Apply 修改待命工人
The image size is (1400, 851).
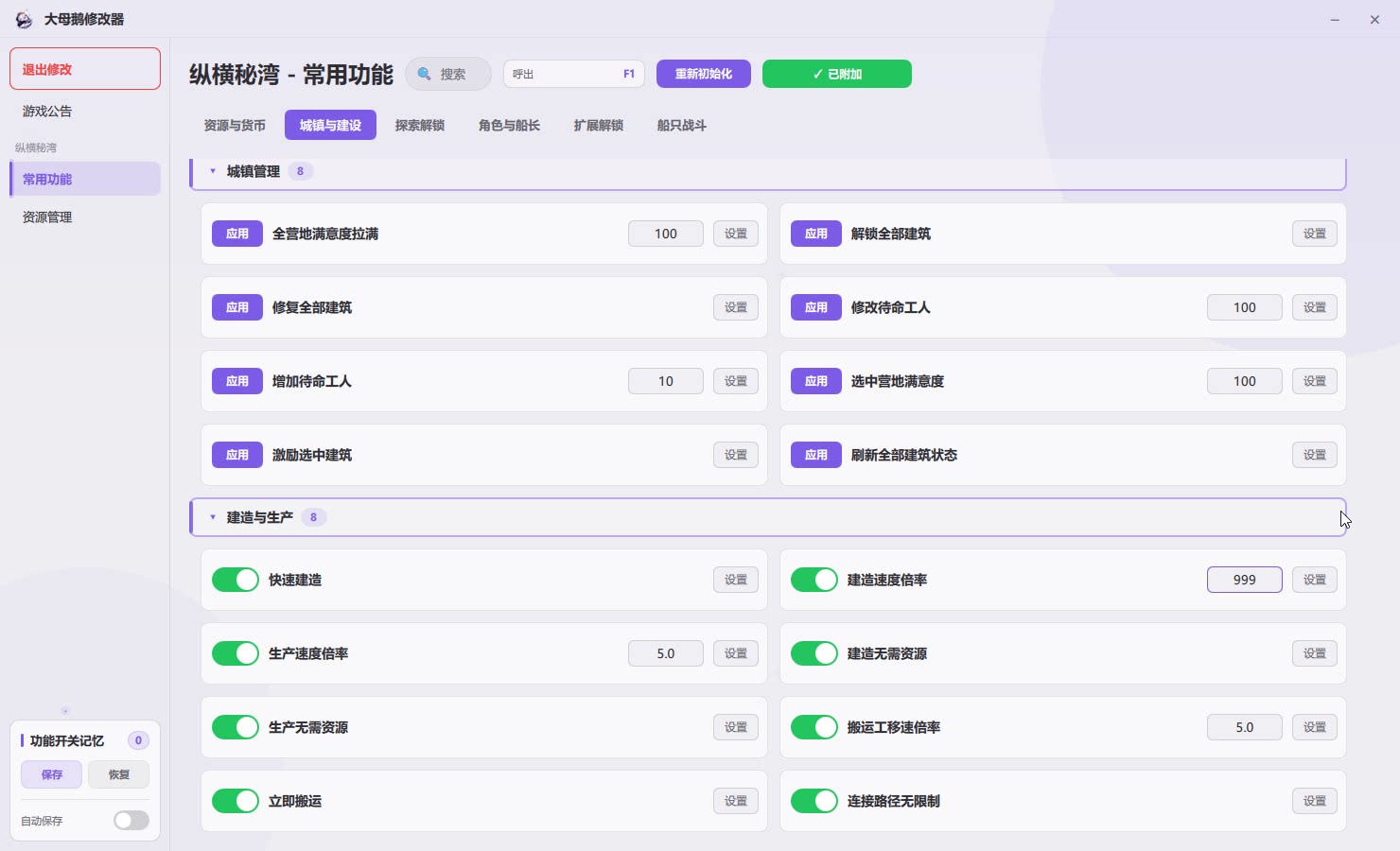(x=816, y=307)
